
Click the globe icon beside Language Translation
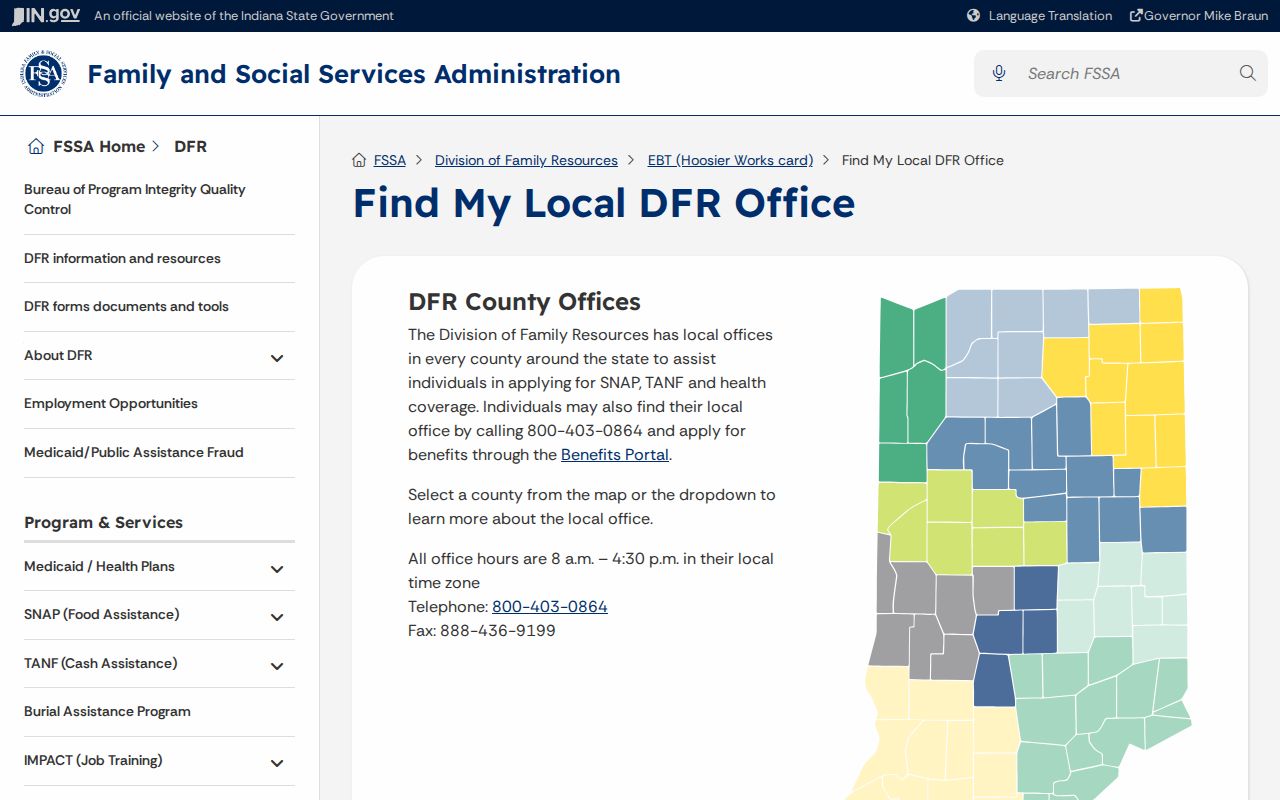tap(974, 16)
